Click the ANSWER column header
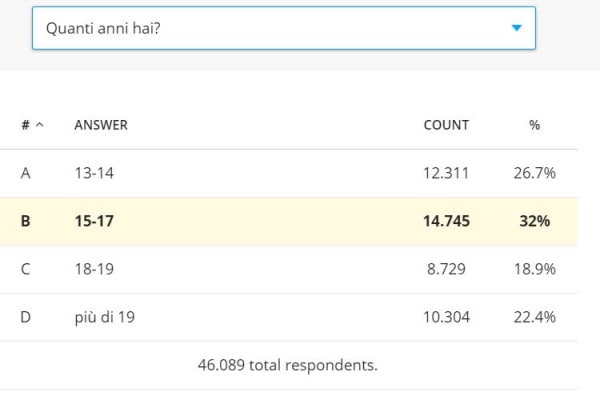Image resolution: width=600 pixels, height=400 pixels. point(100,125)
